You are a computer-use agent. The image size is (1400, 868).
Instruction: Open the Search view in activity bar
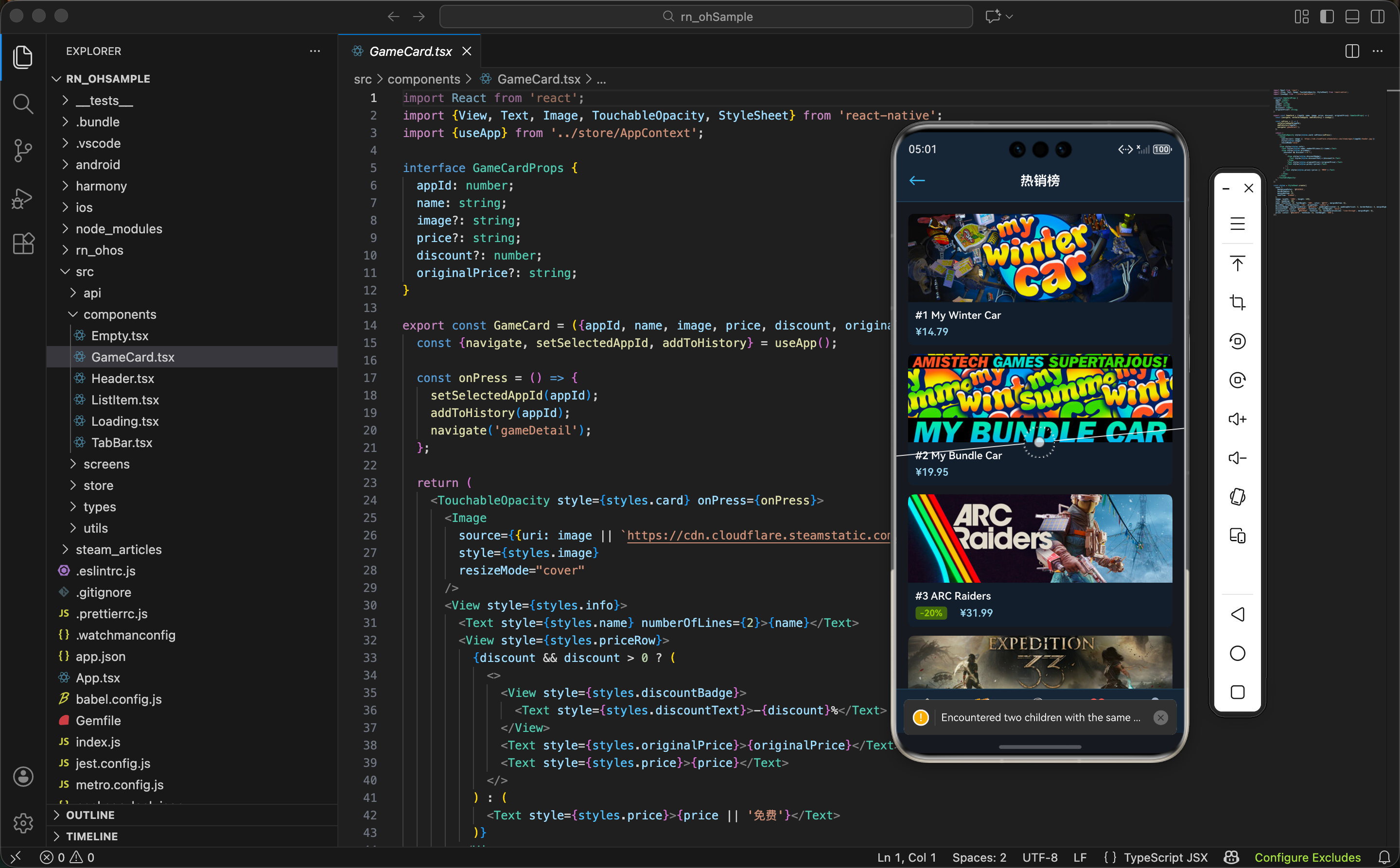(23, 104)
